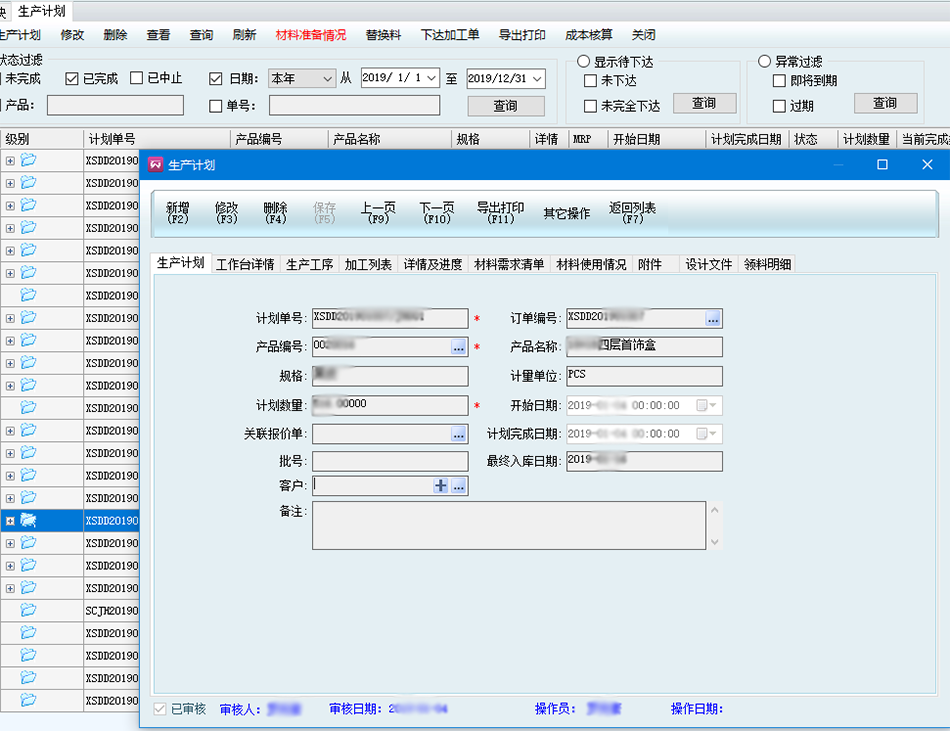
Task: Click the 批号 input field
Action: point(390,461)
